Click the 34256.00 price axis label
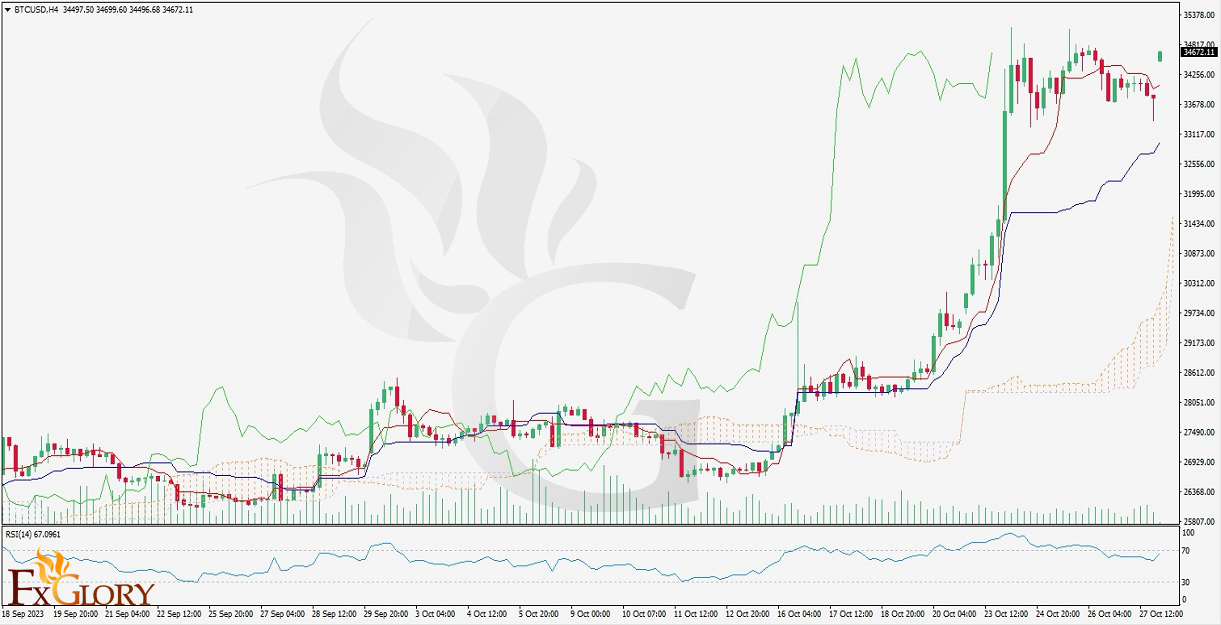Viewport: 1221px width, 625px height. tap(1198, 74)
